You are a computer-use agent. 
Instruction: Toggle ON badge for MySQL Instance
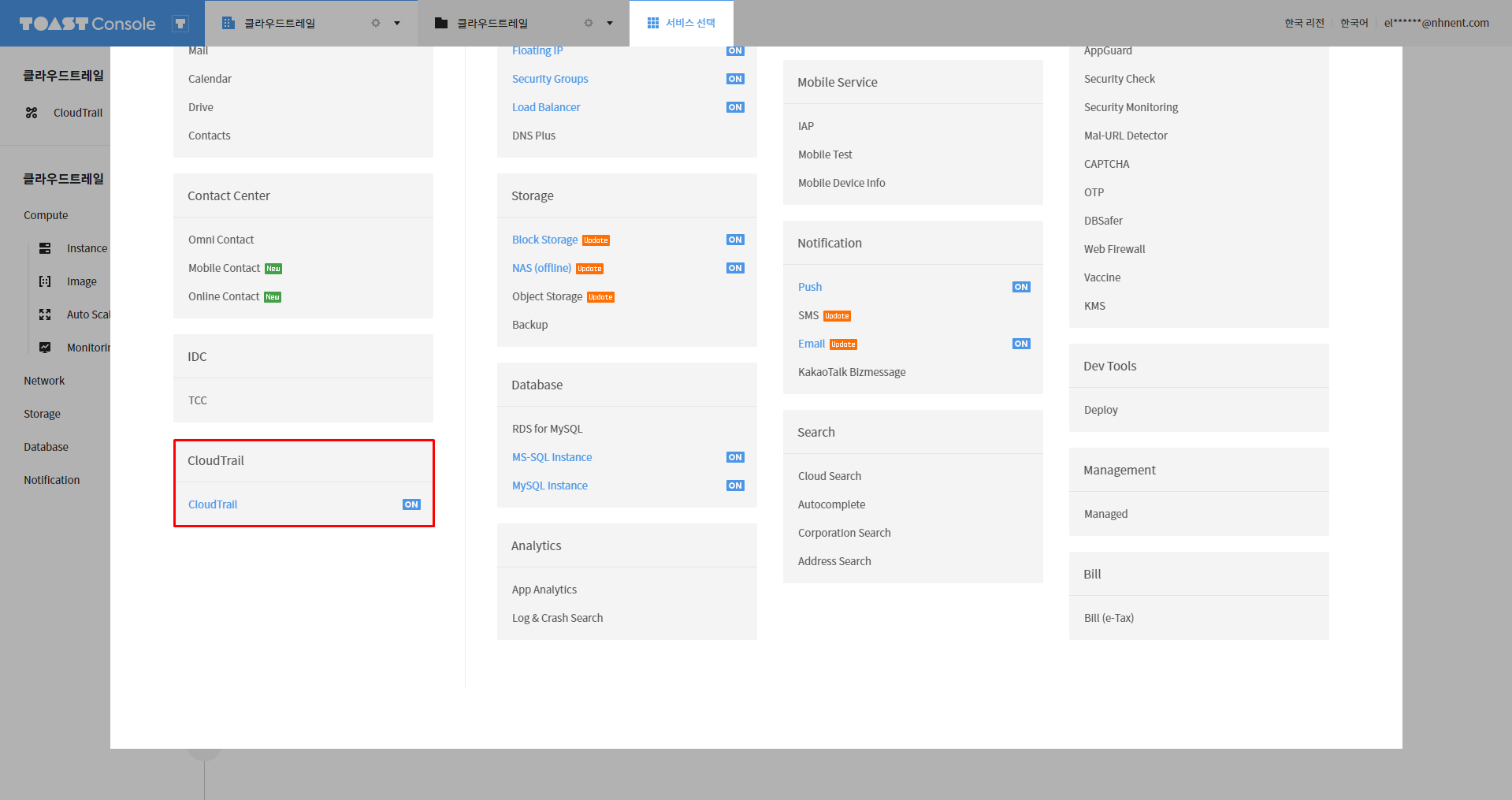(735, 486)
